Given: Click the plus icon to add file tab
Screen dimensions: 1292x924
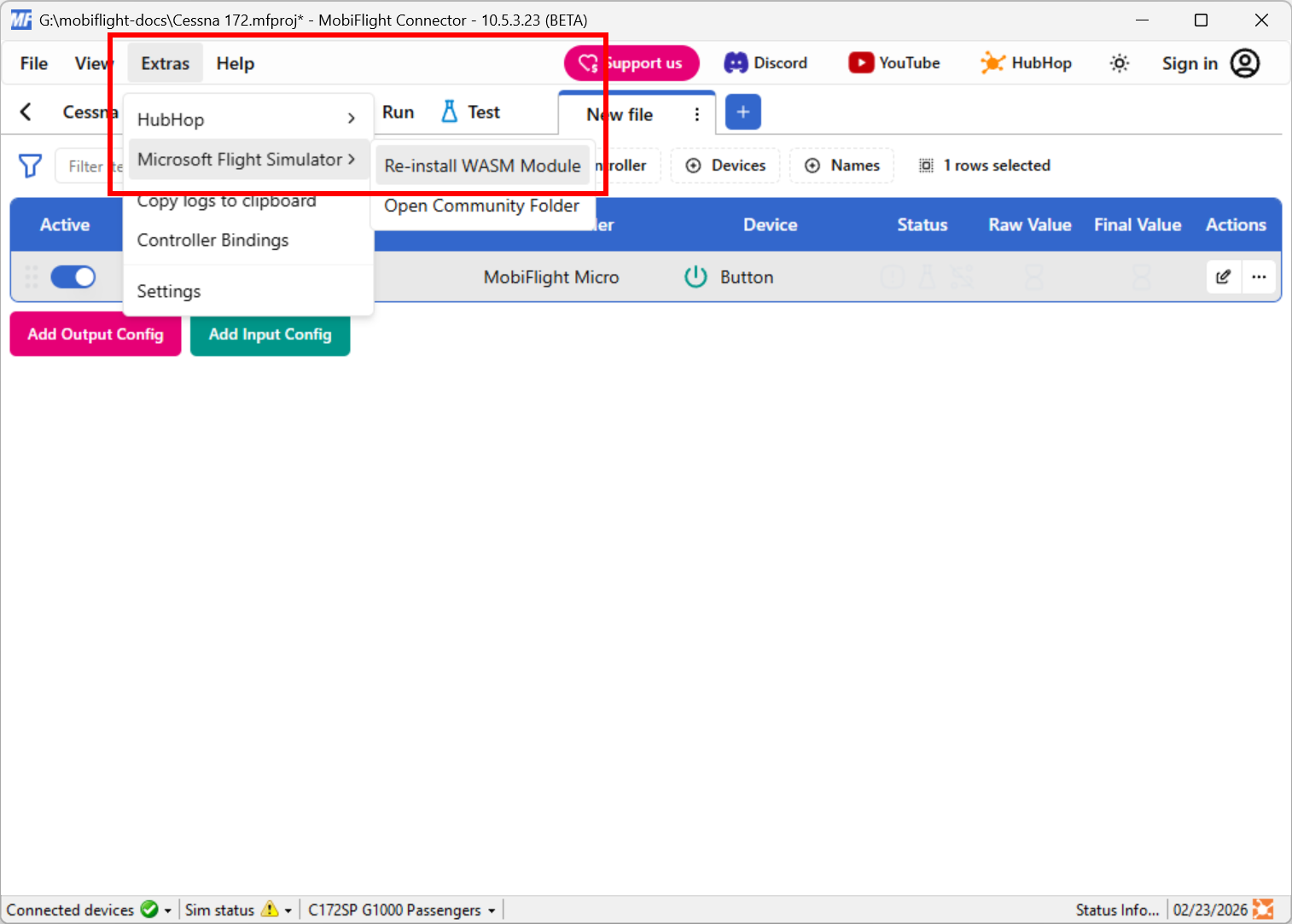Looking at the screenshot, I should point(742,113).
